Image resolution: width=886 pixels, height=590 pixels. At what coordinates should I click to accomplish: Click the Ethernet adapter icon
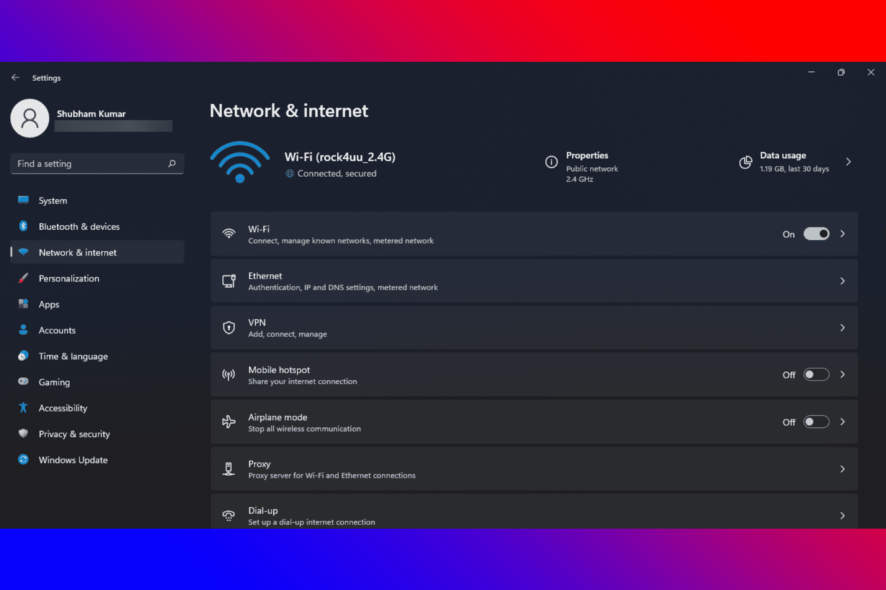point(228,281)
